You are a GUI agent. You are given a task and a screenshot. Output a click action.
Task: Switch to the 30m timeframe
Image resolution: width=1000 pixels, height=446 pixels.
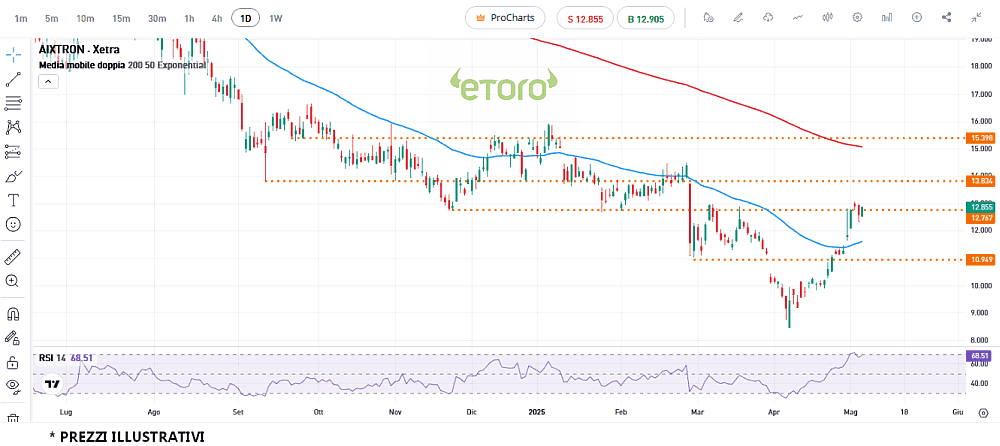(x=157, y=19)
